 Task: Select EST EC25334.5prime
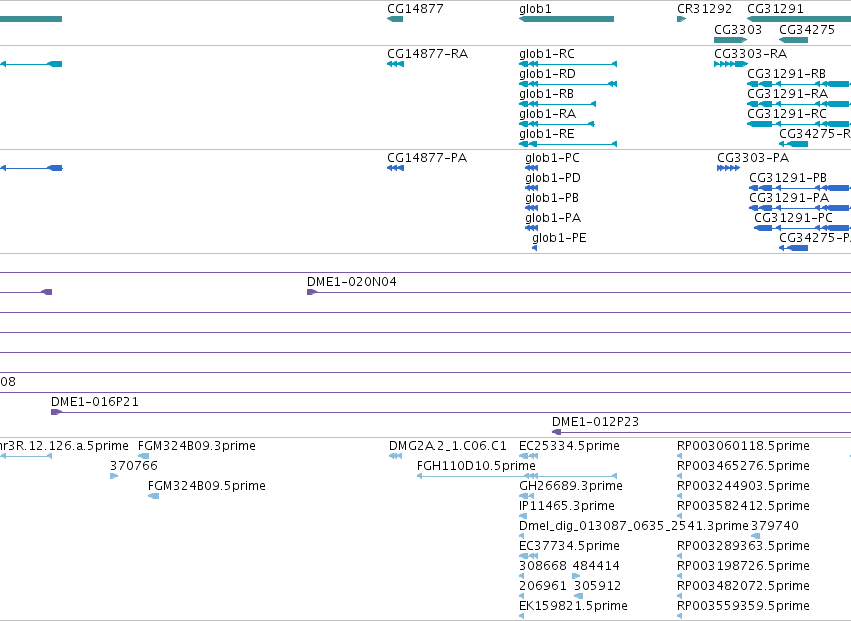[x=569, y=446]
